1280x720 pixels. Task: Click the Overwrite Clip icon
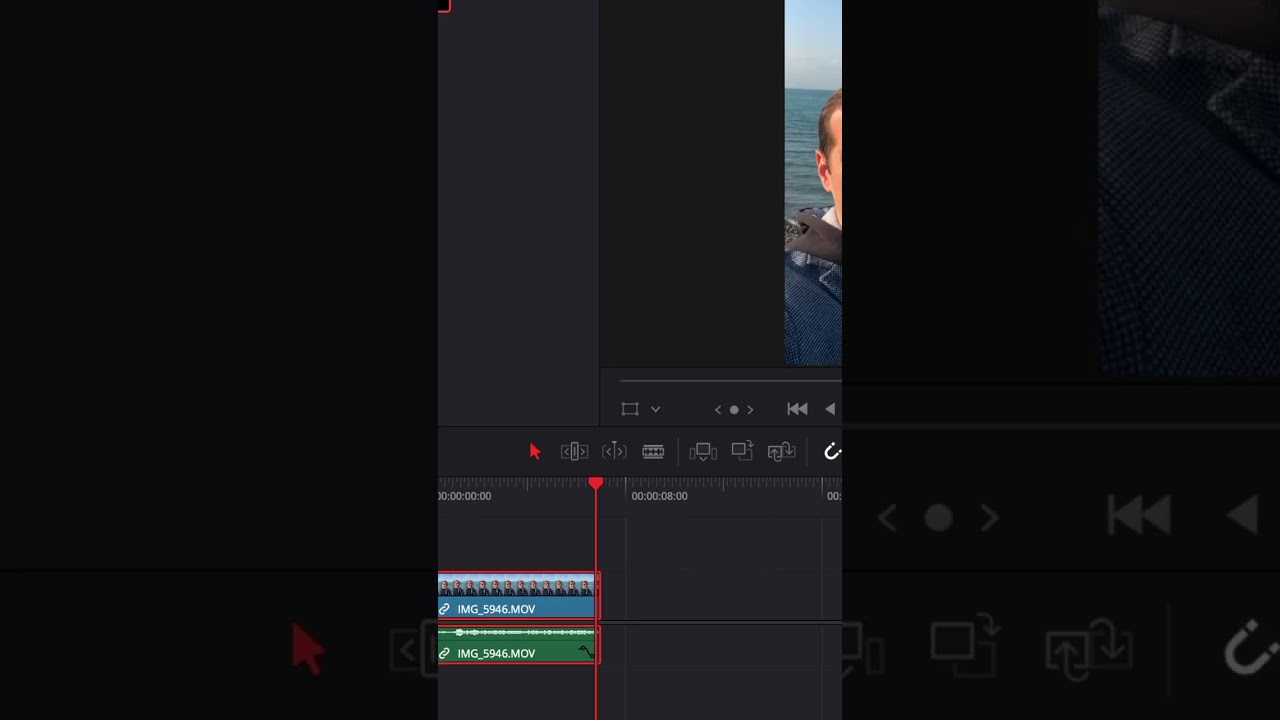tap(742, 451)
